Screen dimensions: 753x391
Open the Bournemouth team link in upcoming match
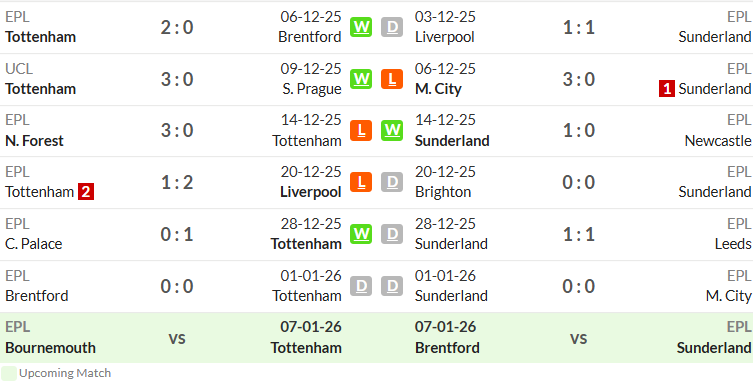pos(50,348)
